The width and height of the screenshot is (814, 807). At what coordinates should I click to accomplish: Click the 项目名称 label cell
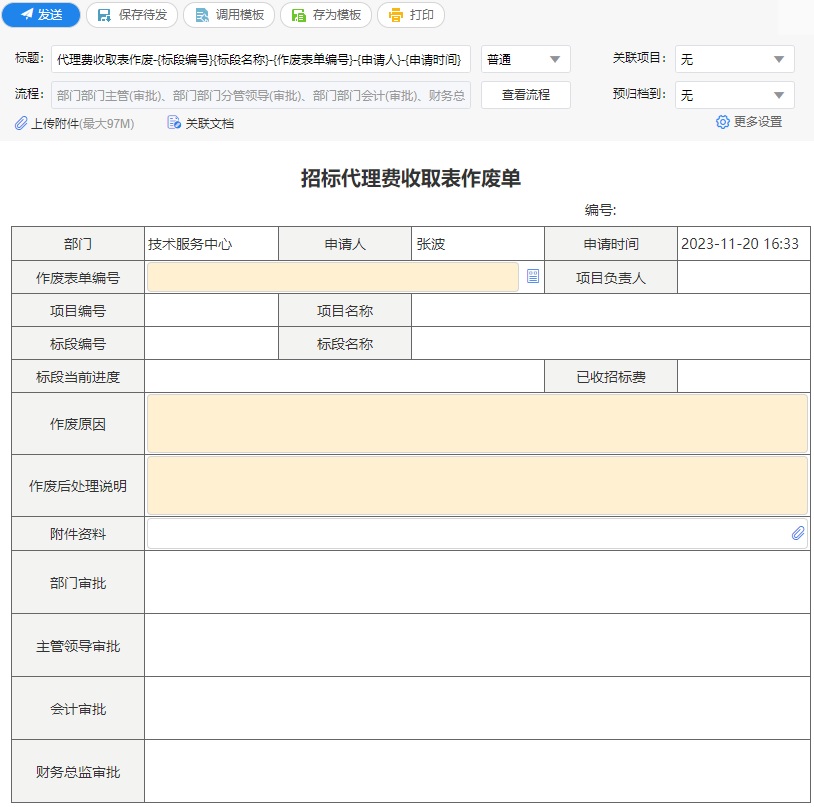point(345,311)
